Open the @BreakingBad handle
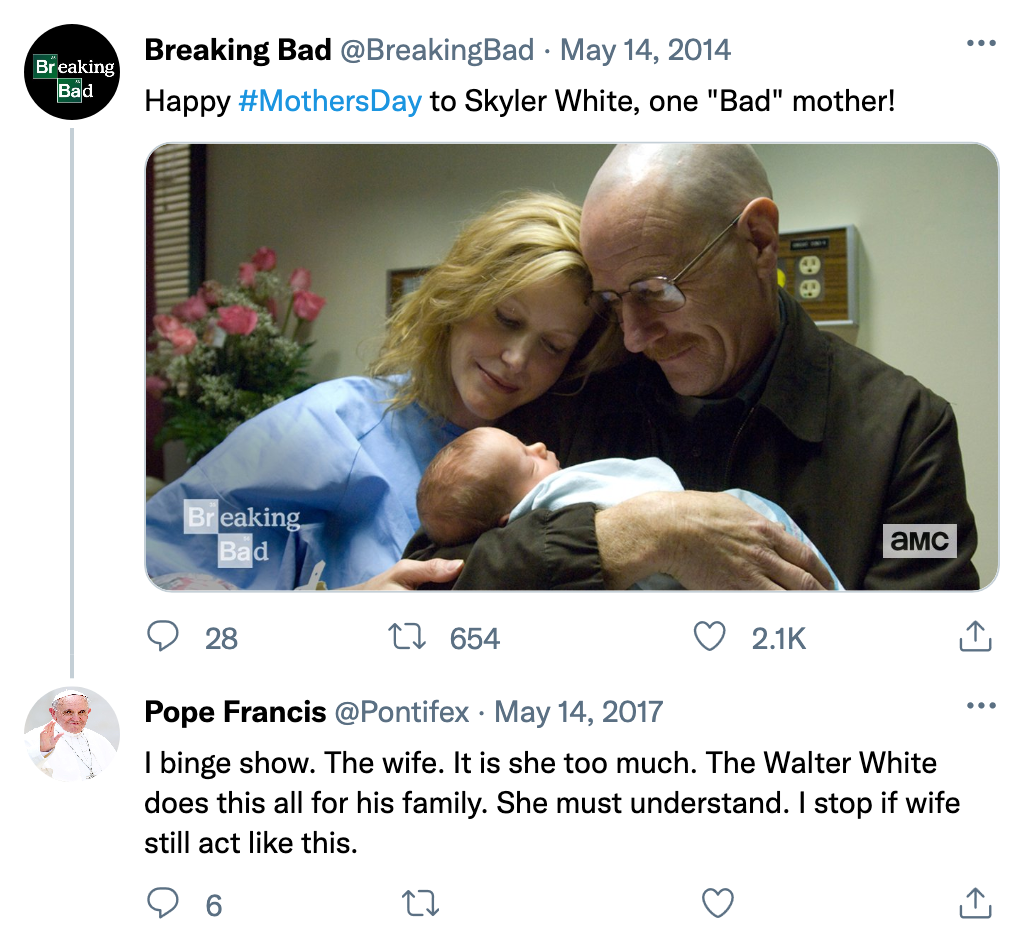This screenshot has height=946, width=1024. (437, 49)
